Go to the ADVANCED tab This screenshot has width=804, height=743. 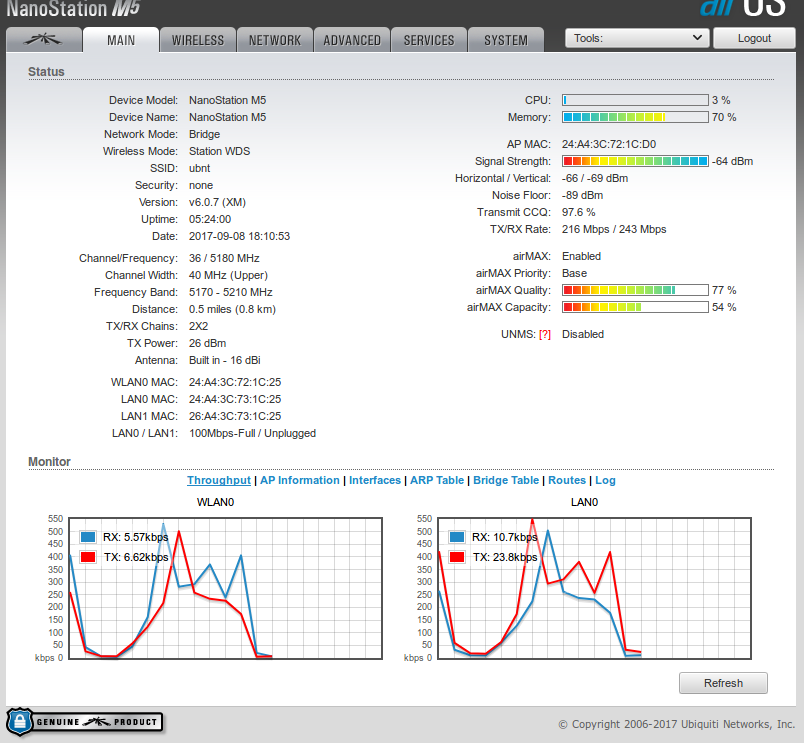click(352, 39)
